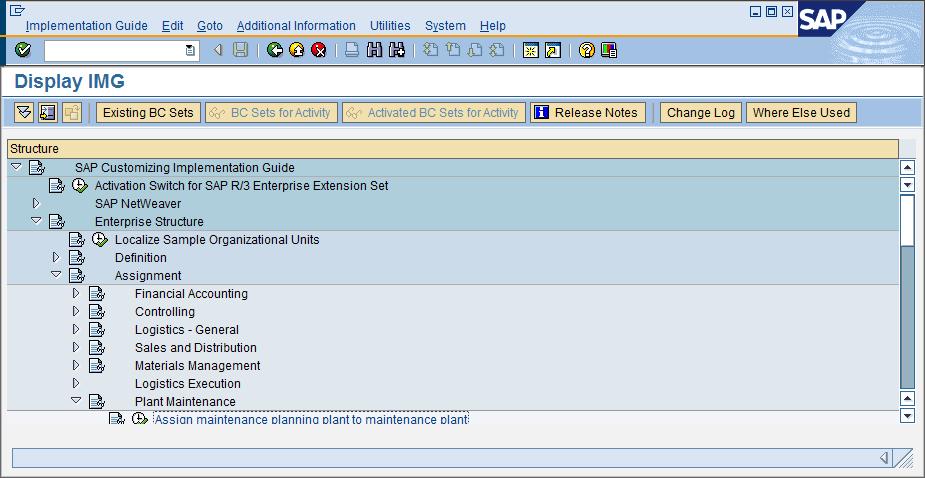
Task: Open the Additional Information menu
Action: click(x=296, y=26)
